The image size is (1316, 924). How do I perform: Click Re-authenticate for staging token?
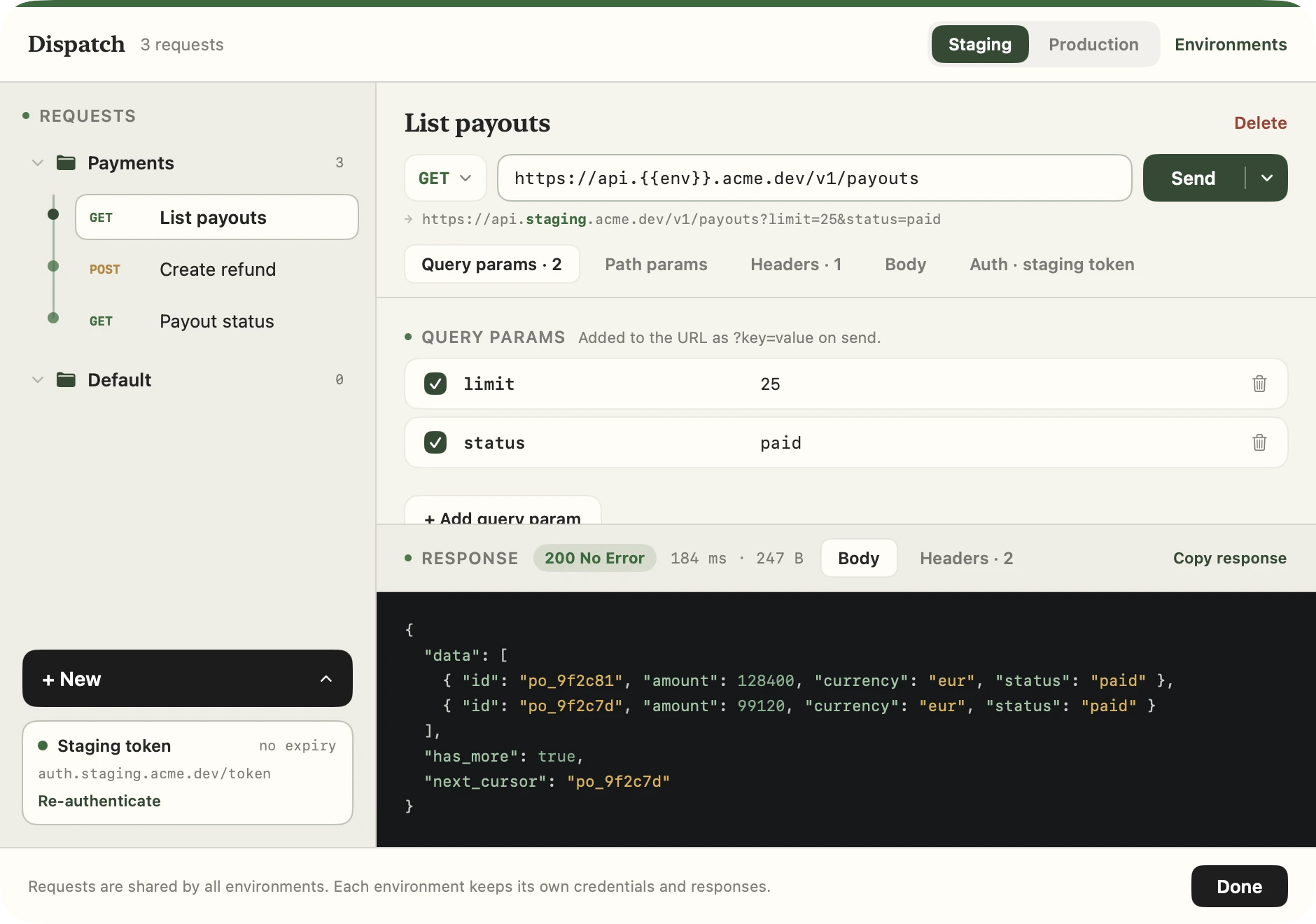[99, 801]
